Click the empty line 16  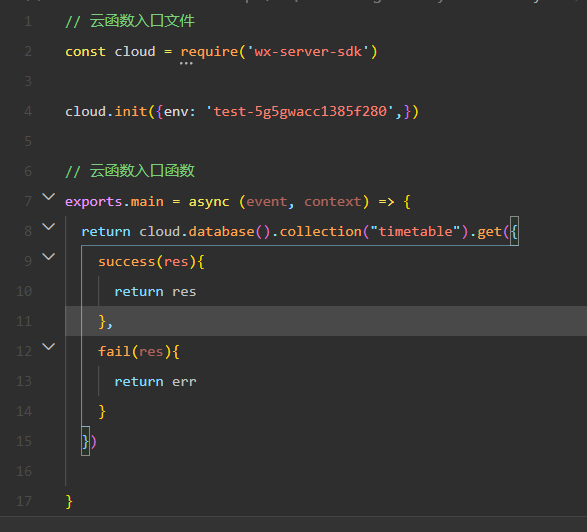[326, 471]
